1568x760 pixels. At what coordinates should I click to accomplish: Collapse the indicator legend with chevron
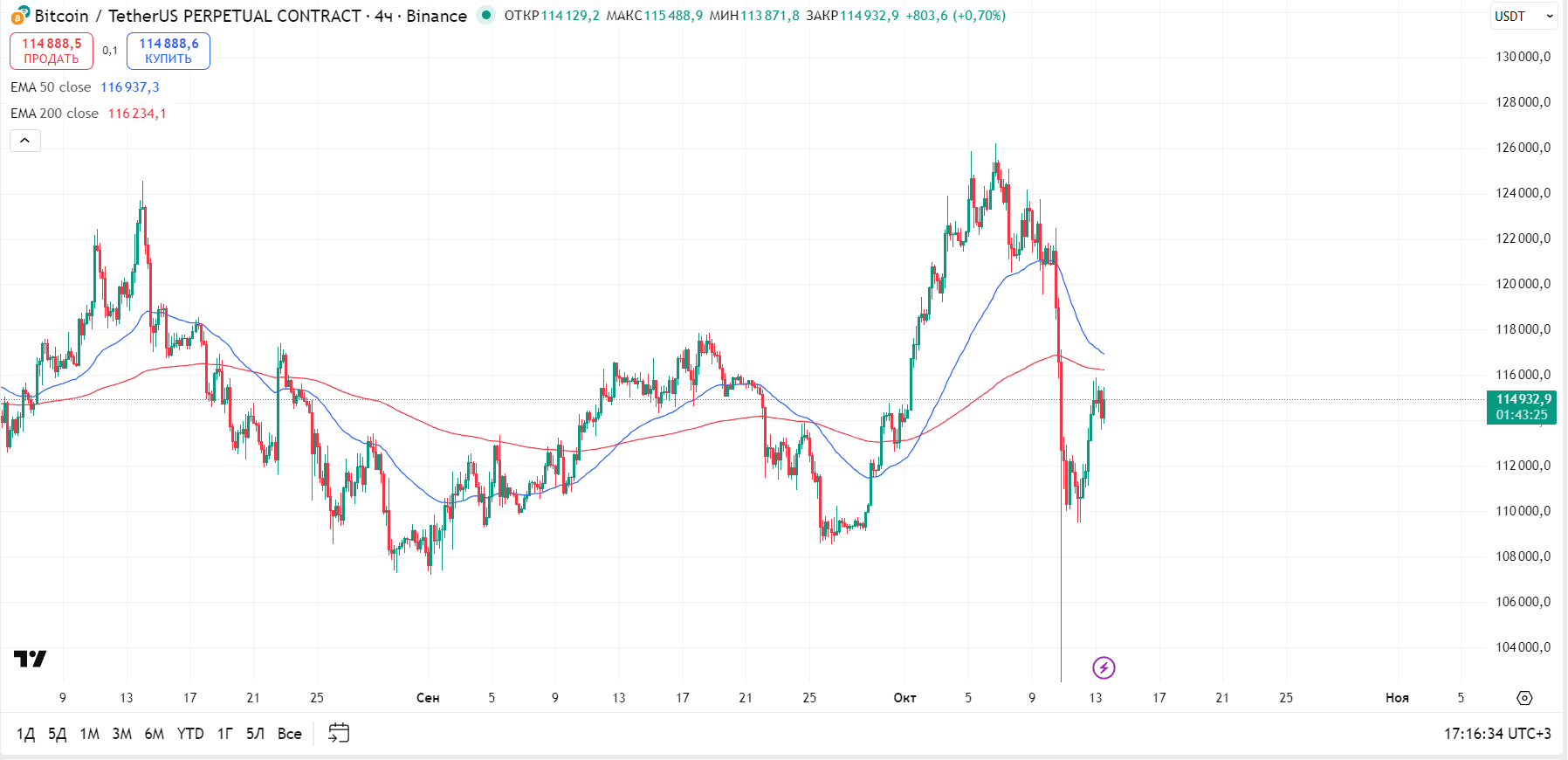coord(25,141)
